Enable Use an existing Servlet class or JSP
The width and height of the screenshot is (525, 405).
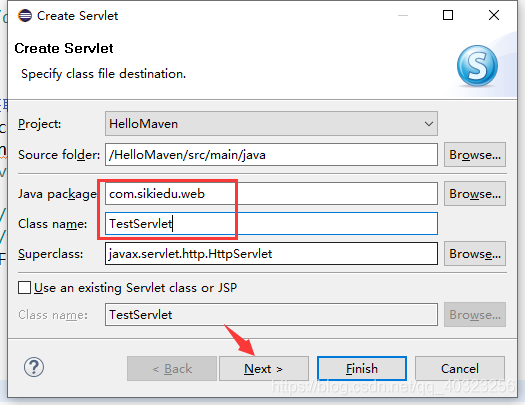coord(24,288)
